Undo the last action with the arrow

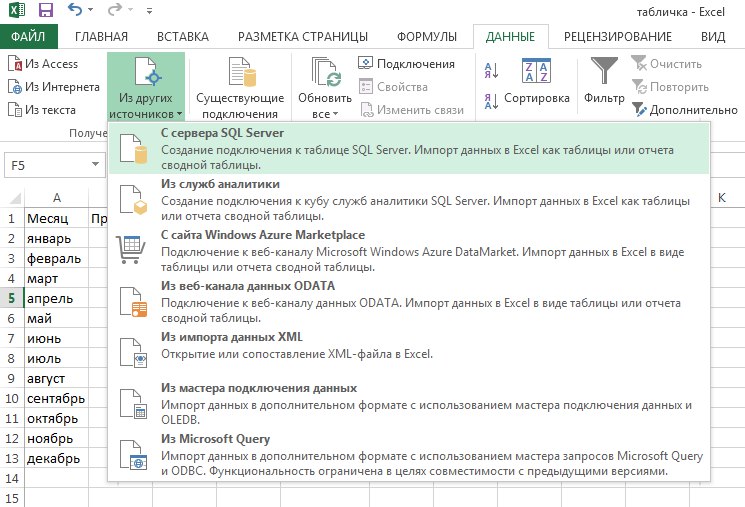click(x=75, y=9)
